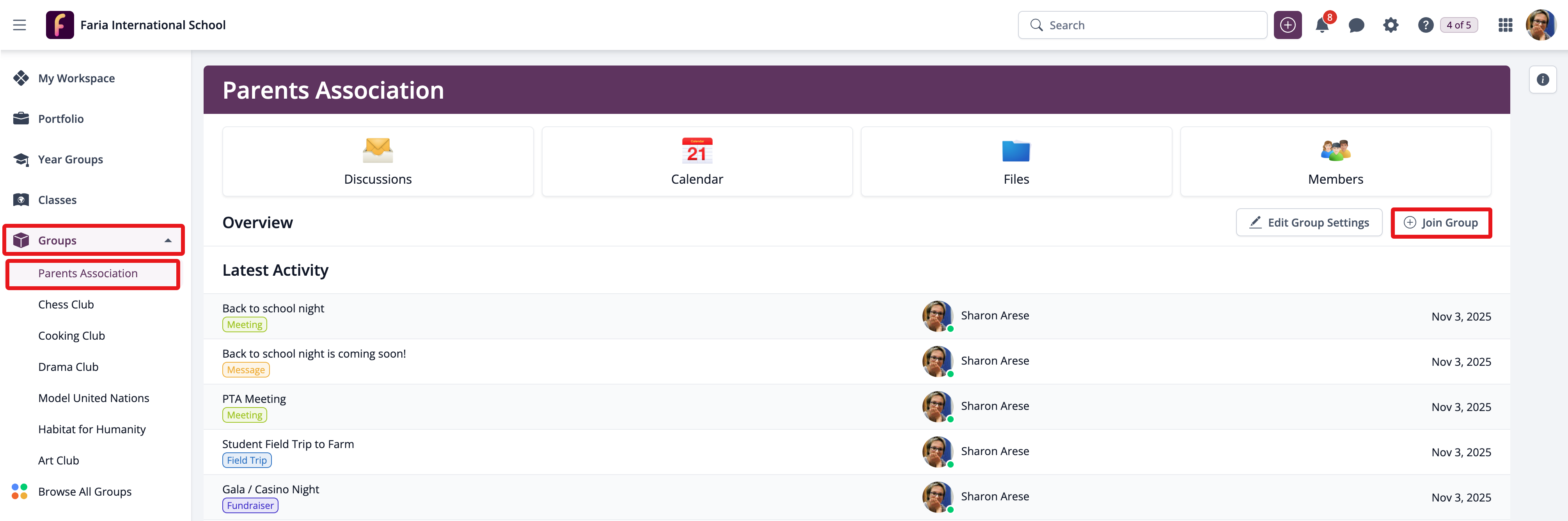This screenshot has height=521, width=1568.
Task: Open the Discussions envelope tile
Action: pyautogui.click(x=378, y=161)
